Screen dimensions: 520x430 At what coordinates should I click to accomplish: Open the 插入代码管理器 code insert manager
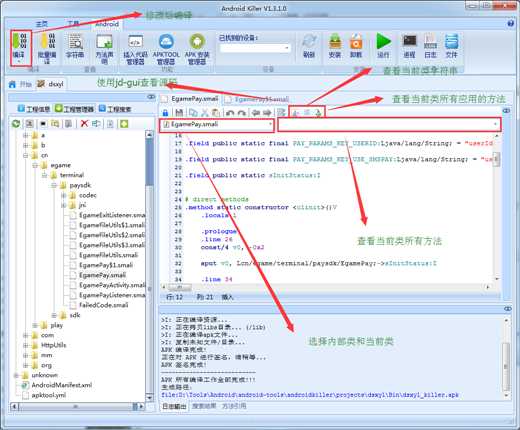pos(135,49)
